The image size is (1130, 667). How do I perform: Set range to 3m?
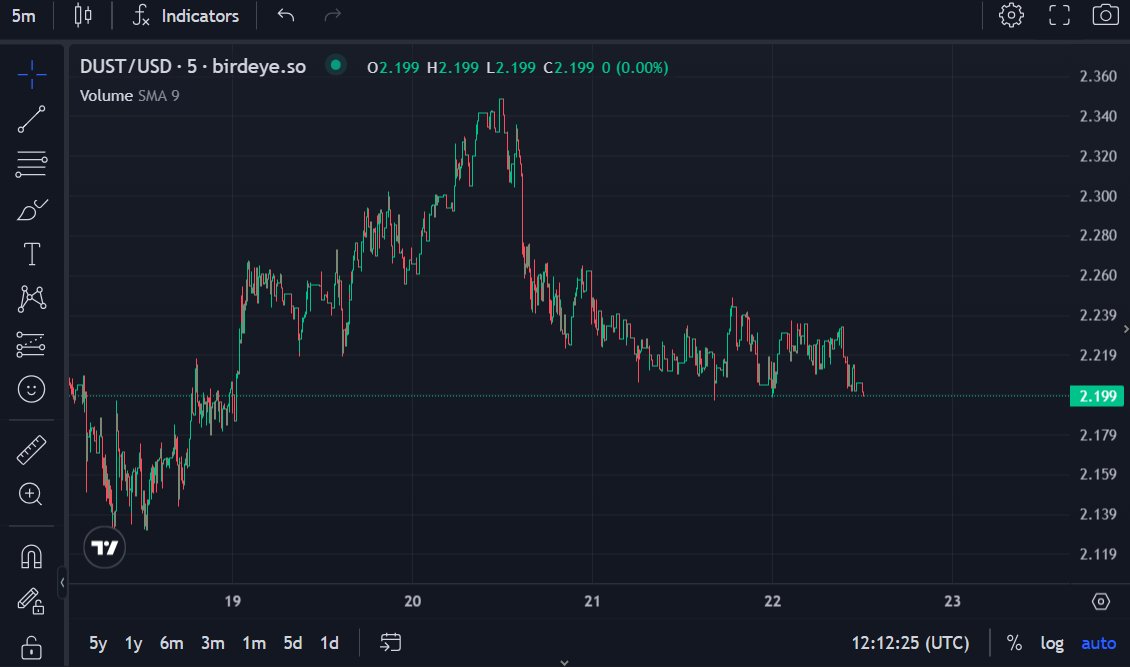coord(213,643)
